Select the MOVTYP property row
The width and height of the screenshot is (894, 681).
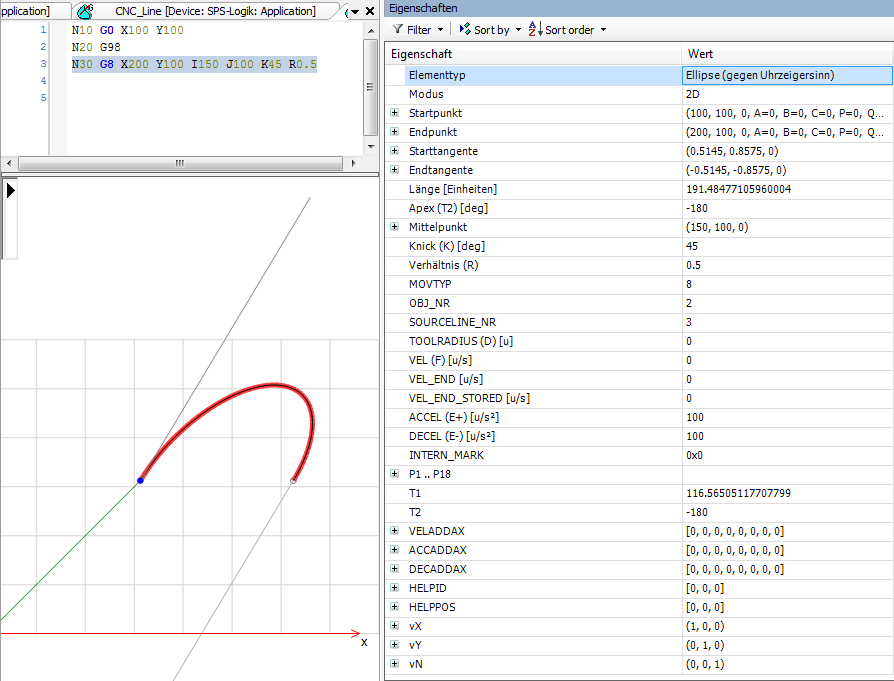(x=639, y=284)
